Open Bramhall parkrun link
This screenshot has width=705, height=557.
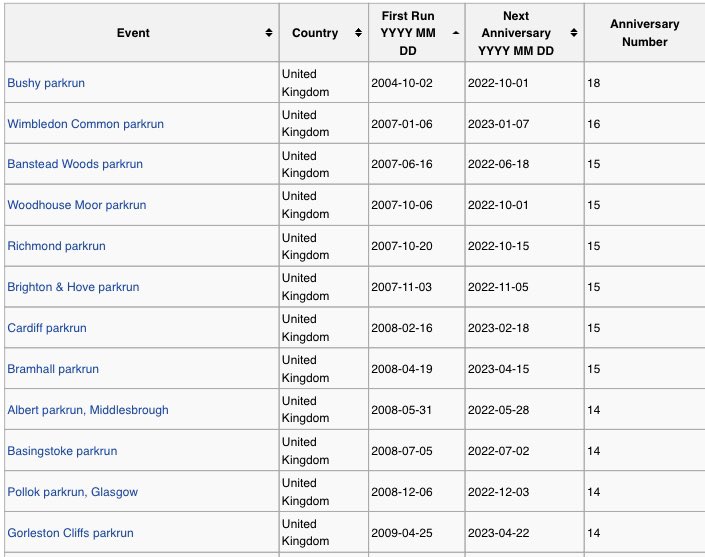click(53, 369)
